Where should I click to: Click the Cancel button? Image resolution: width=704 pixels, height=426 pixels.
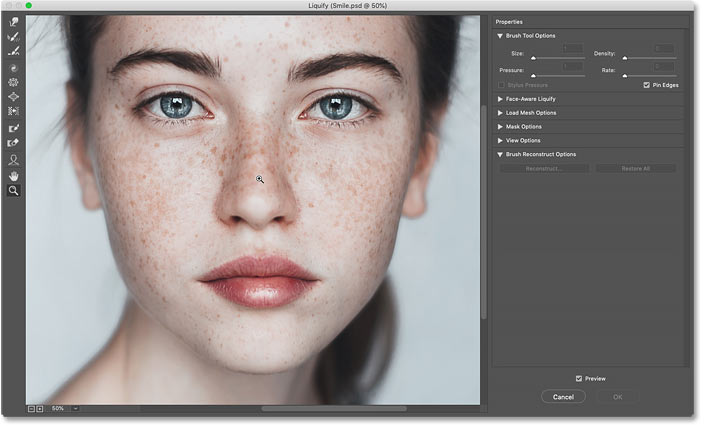563,397
